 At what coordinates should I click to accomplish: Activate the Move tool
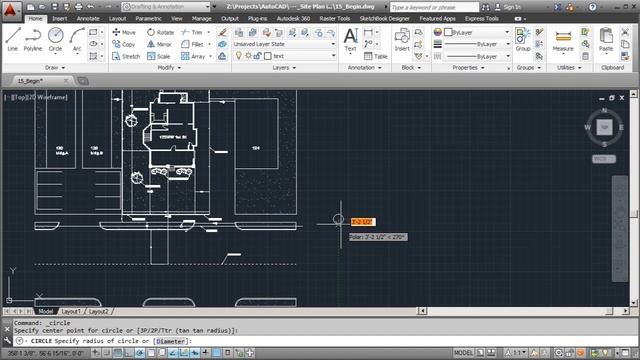(124, 32)
